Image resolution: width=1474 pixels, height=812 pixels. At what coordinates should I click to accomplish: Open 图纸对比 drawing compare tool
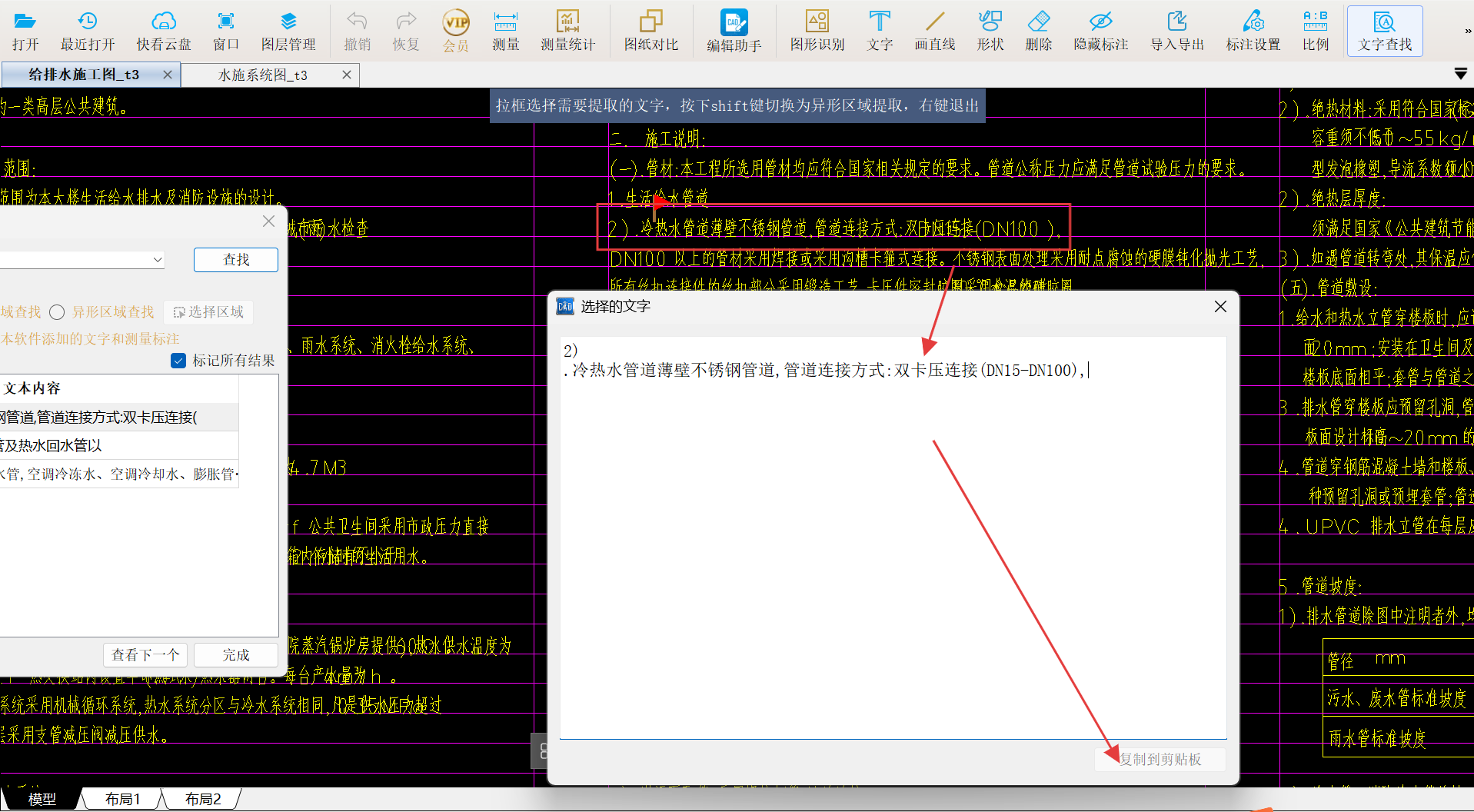651,31
